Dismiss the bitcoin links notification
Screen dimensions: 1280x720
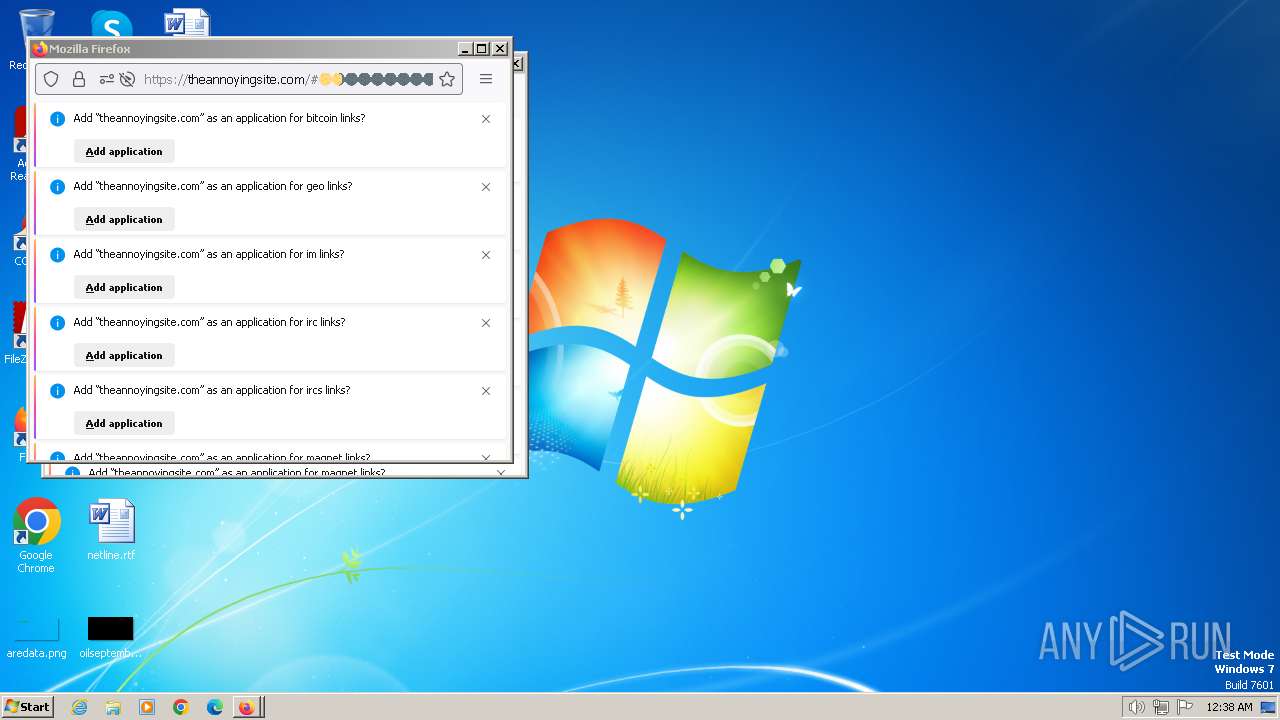coord(486,119)
